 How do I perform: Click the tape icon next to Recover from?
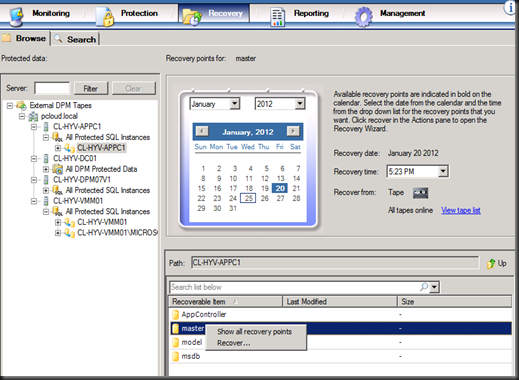(420, 193)
